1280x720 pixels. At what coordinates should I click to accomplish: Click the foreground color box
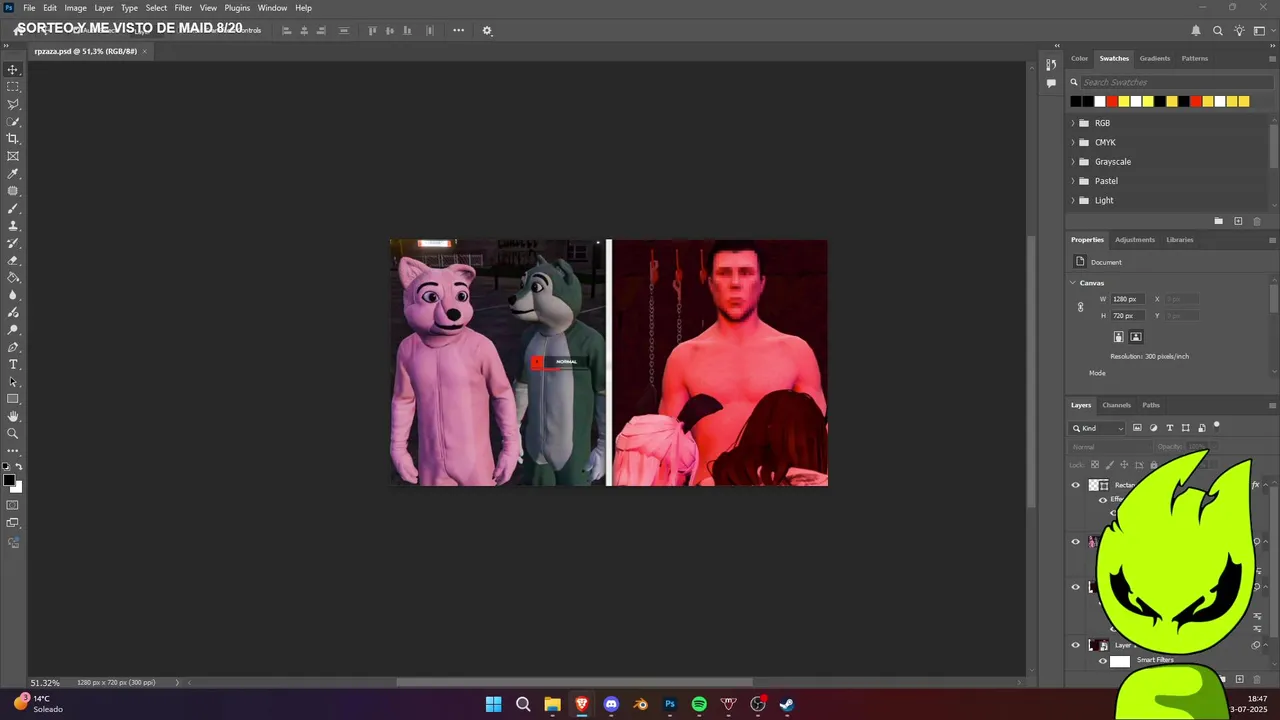pyautogui.click(x=9, y=481)
